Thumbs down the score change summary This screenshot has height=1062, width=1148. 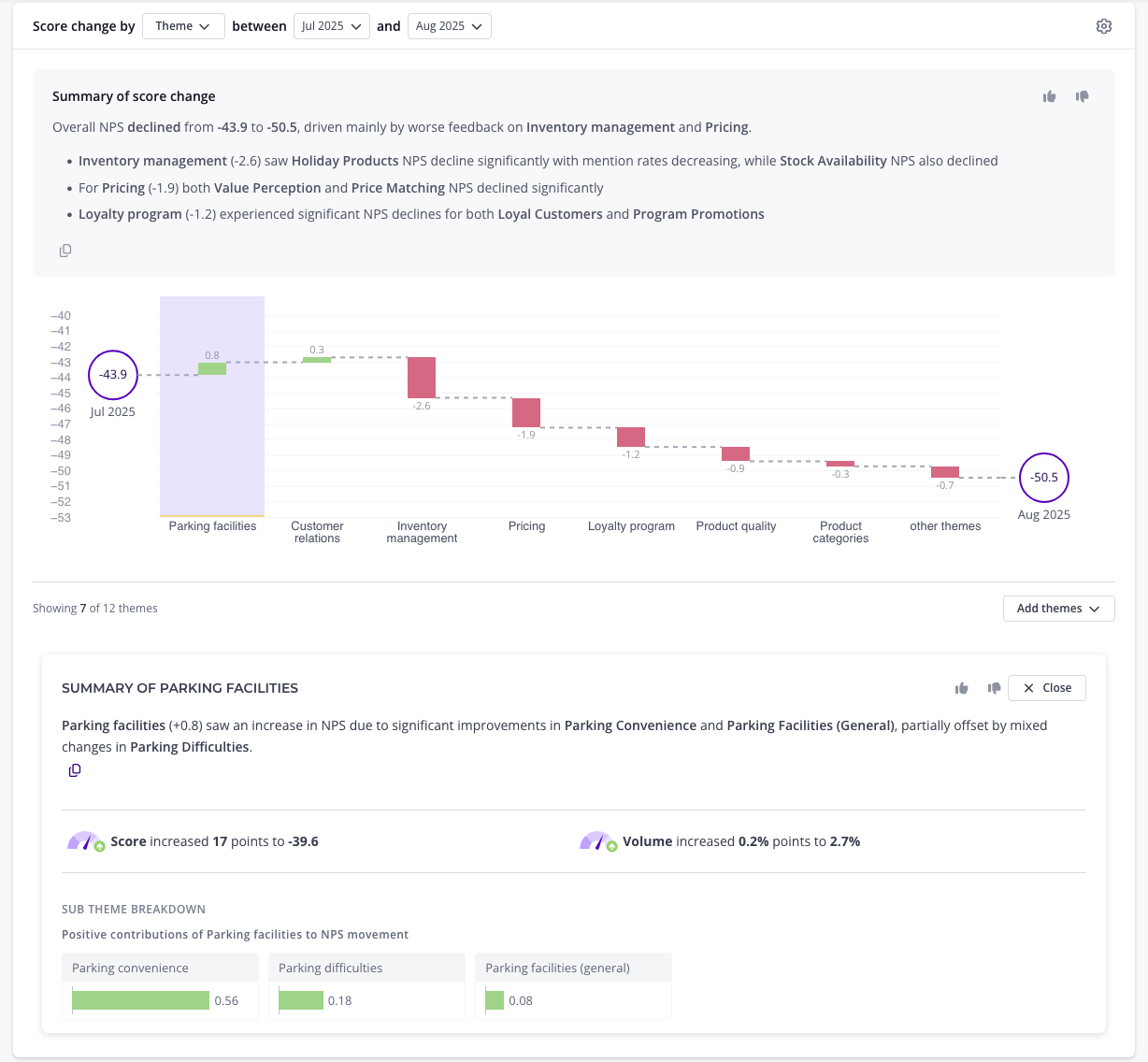[x=1083, y=96]
